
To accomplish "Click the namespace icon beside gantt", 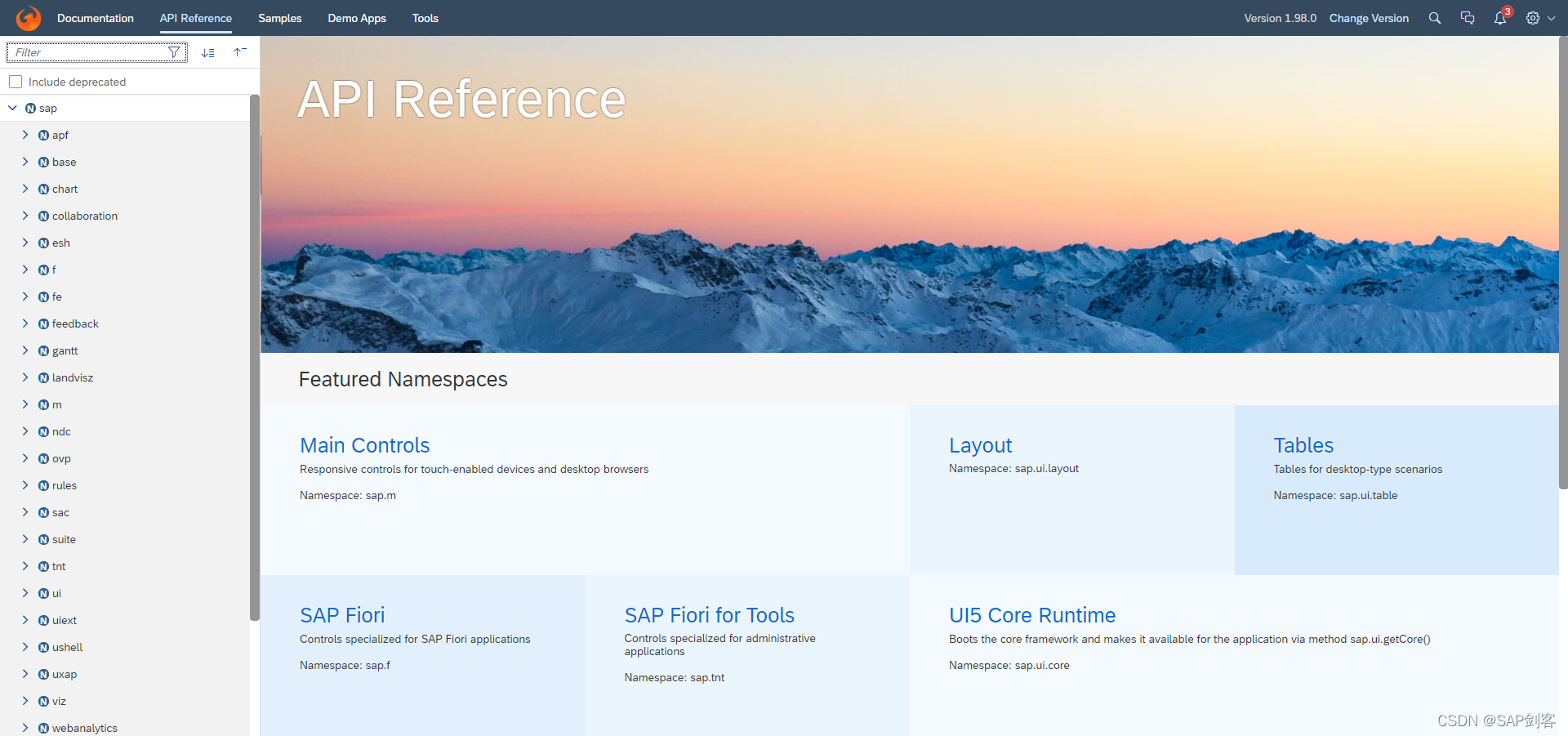I will [x=44, y=351].
